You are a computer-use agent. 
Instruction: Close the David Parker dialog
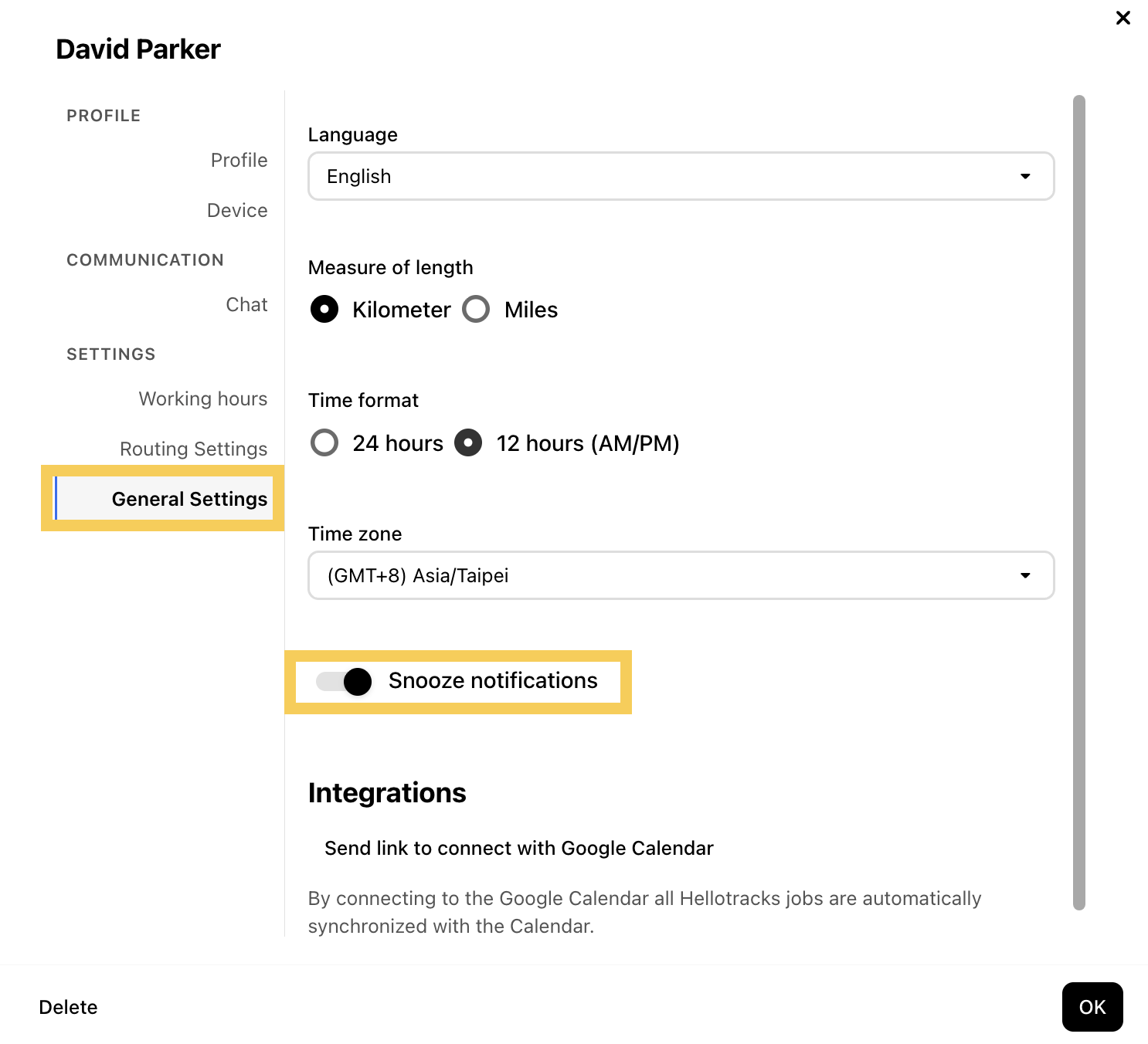point(1123,18)
